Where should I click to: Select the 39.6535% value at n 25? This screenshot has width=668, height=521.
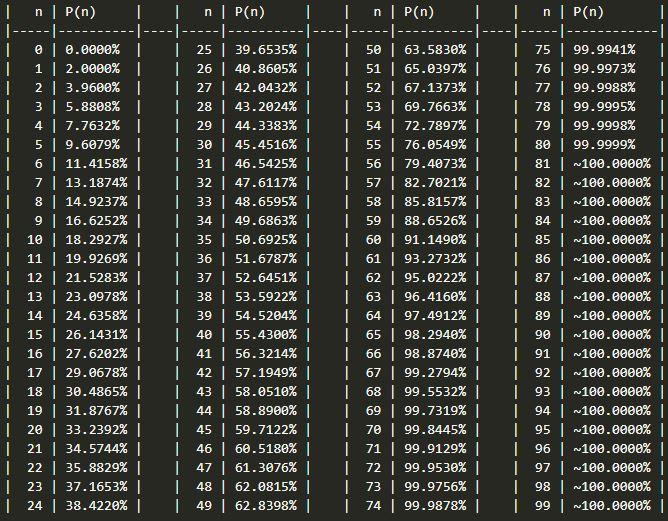click(265, 49)
